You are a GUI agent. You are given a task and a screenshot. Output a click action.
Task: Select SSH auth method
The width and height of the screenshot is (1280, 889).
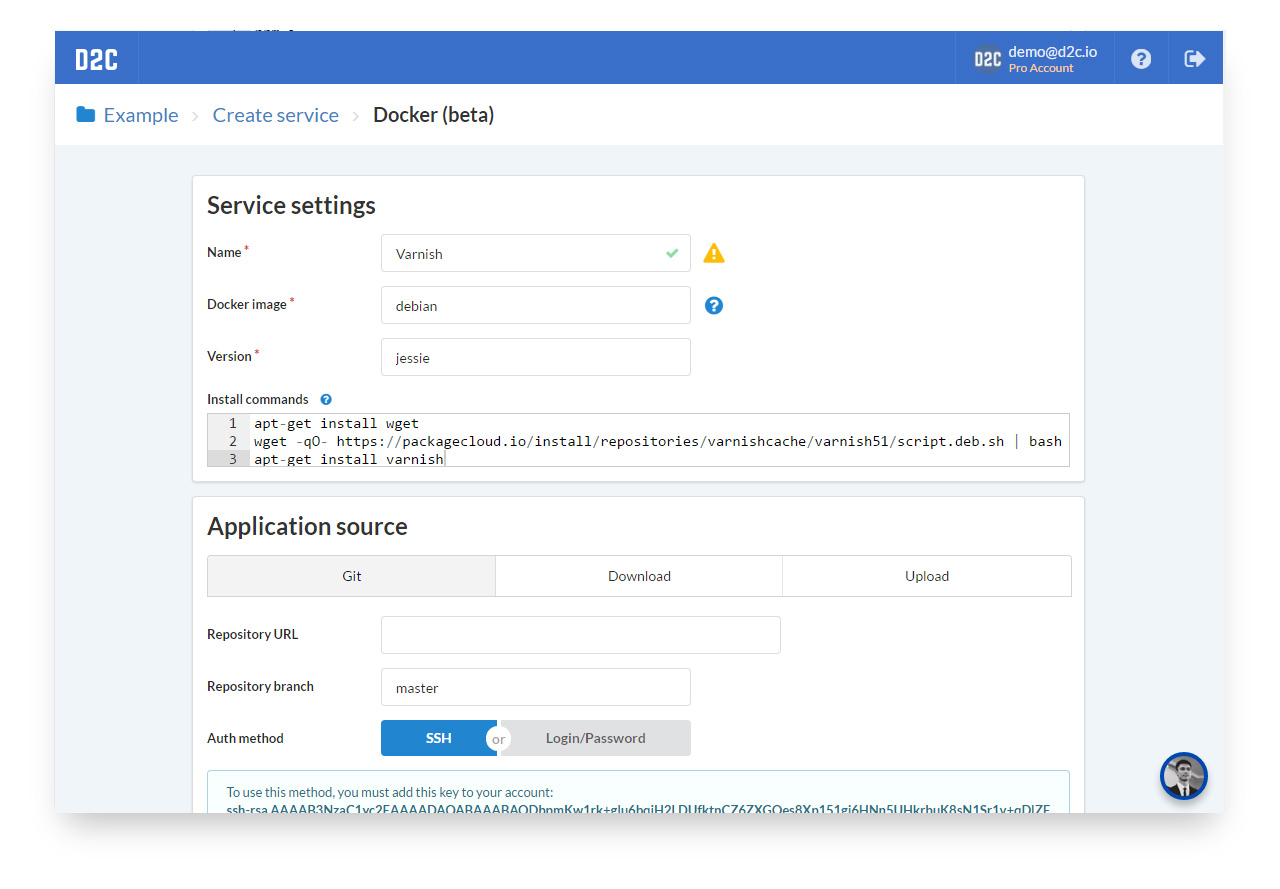pyautogui.click(x=438, y=738)
